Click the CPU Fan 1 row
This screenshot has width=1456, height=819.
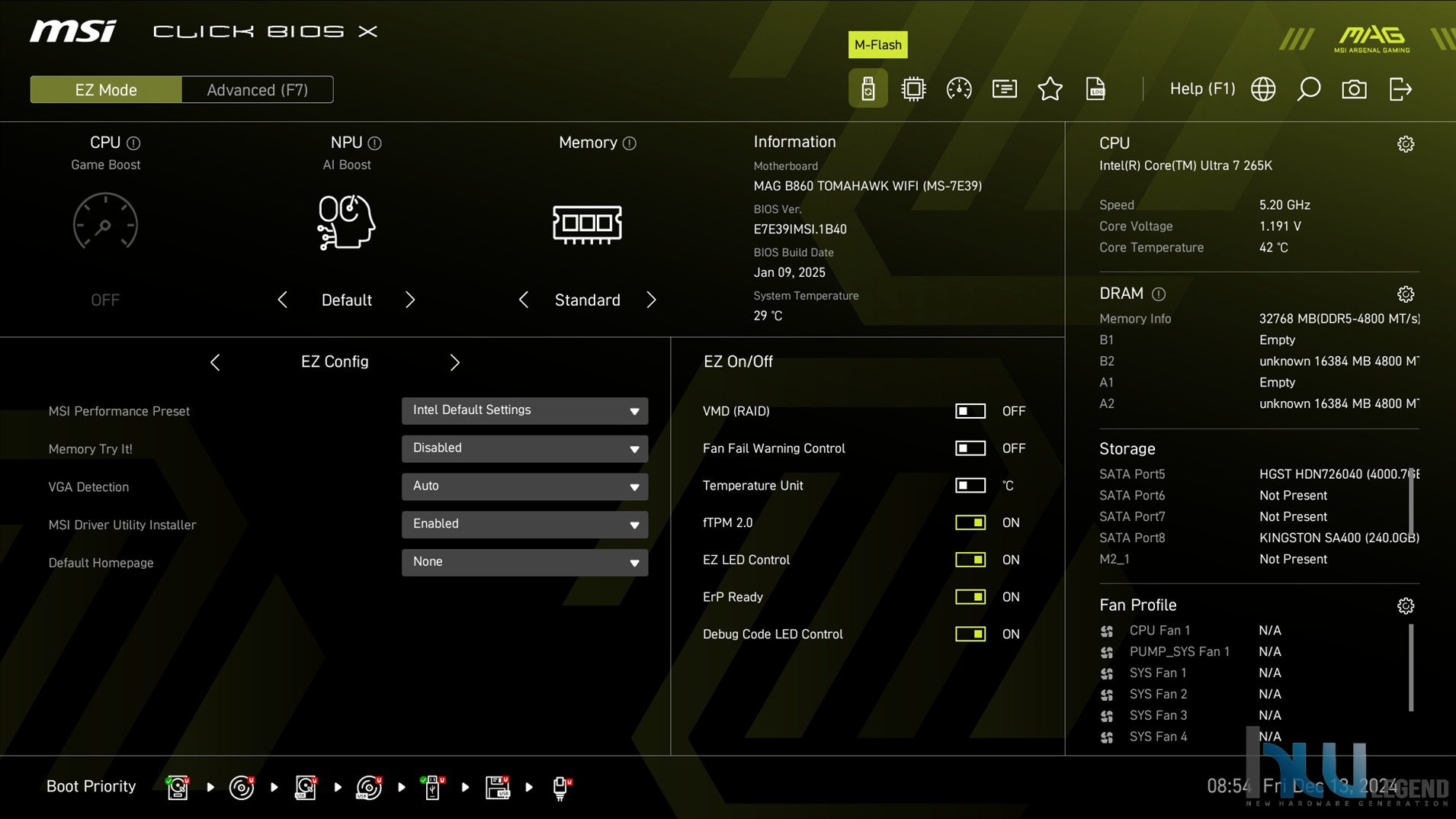point(1191,631)
